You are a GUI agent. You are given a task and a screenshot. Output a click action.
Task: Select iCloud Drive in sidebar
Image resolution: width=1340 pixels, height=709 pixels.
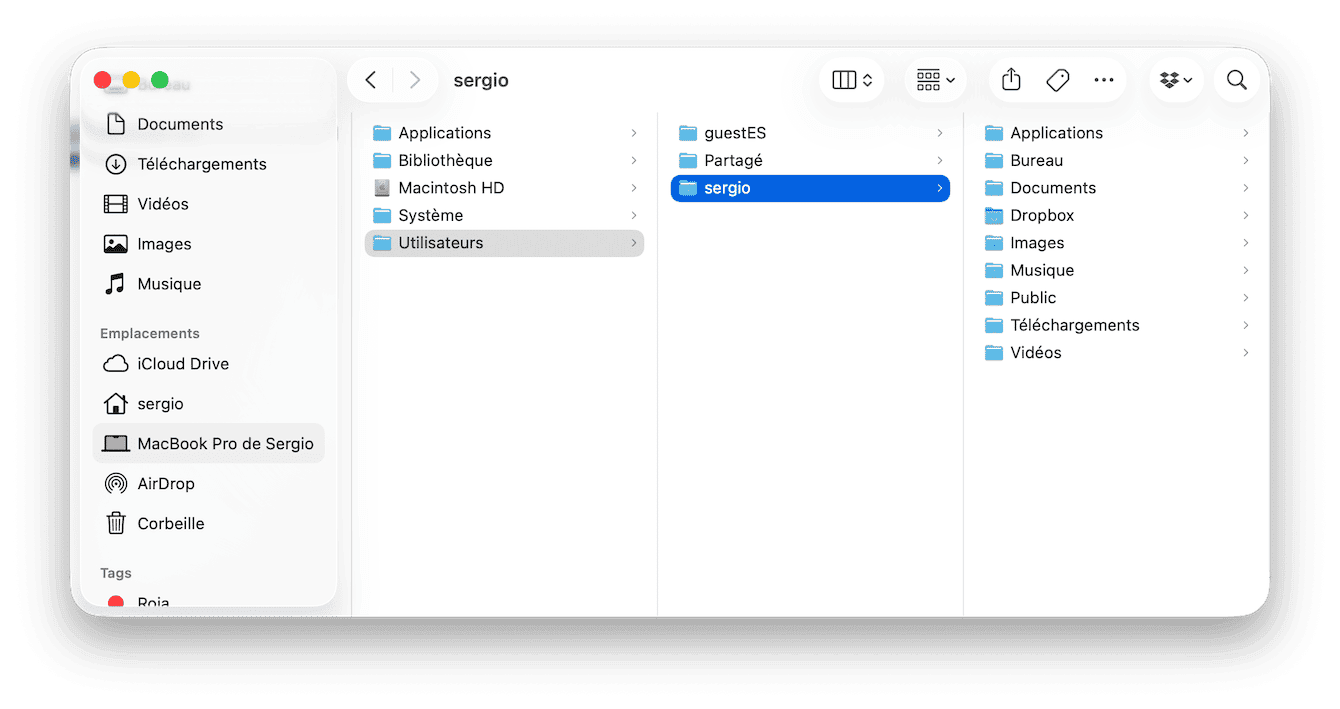tap(183, 364)
